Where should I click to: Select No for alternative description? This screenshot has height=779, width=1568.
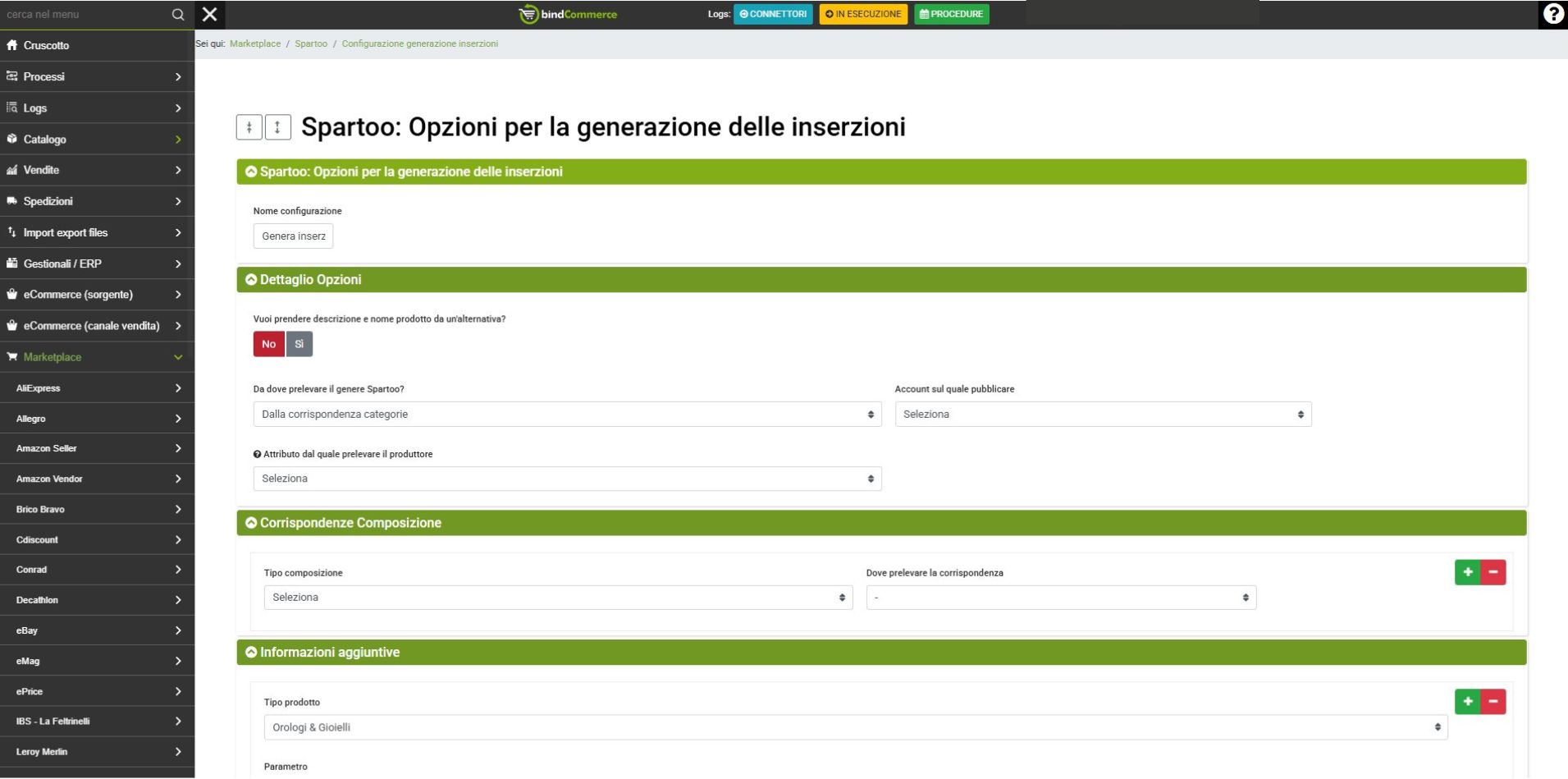tap(268, 344)
